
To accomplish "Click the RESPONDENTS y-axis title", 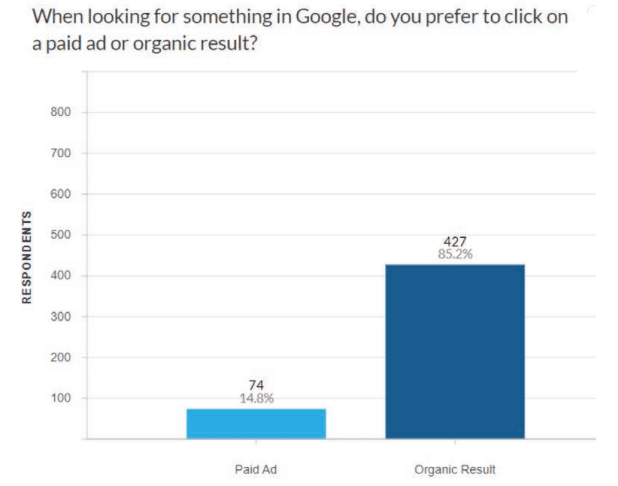I will point(27,257).
